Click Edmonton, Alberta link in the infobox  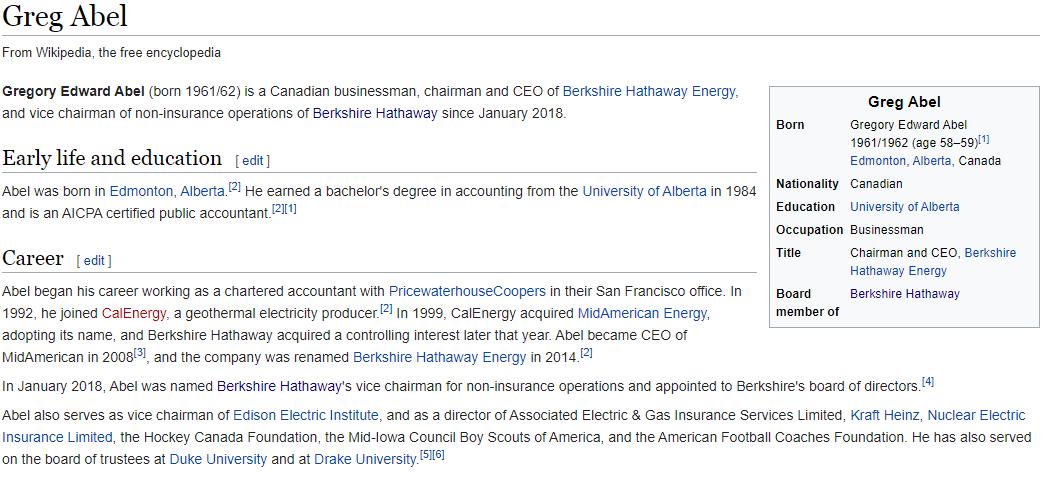(901, 161)
